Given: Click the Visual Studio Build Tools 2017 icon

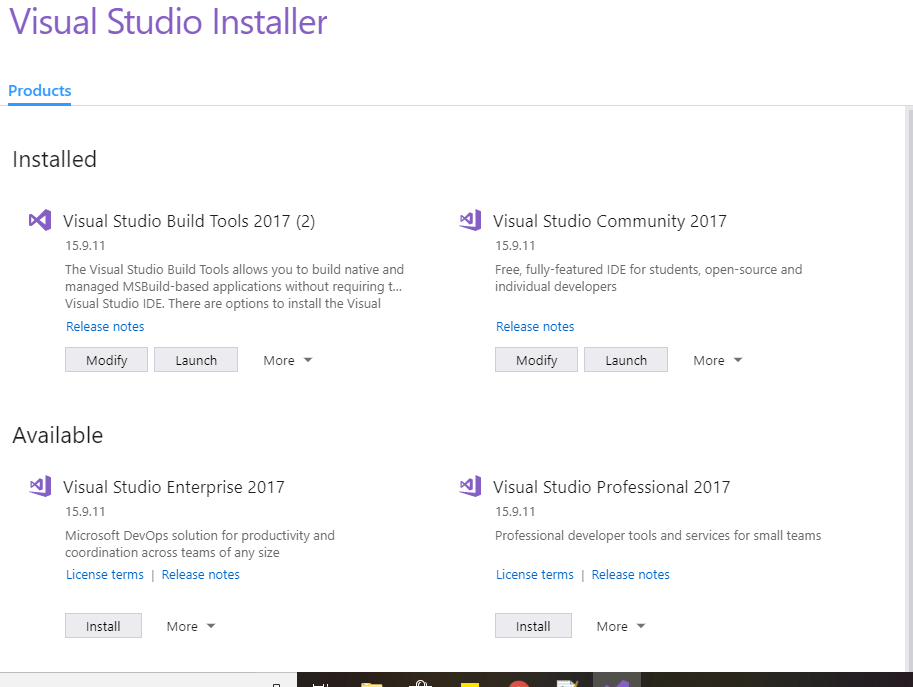Looking at the screenshot, I should [40, 221].
